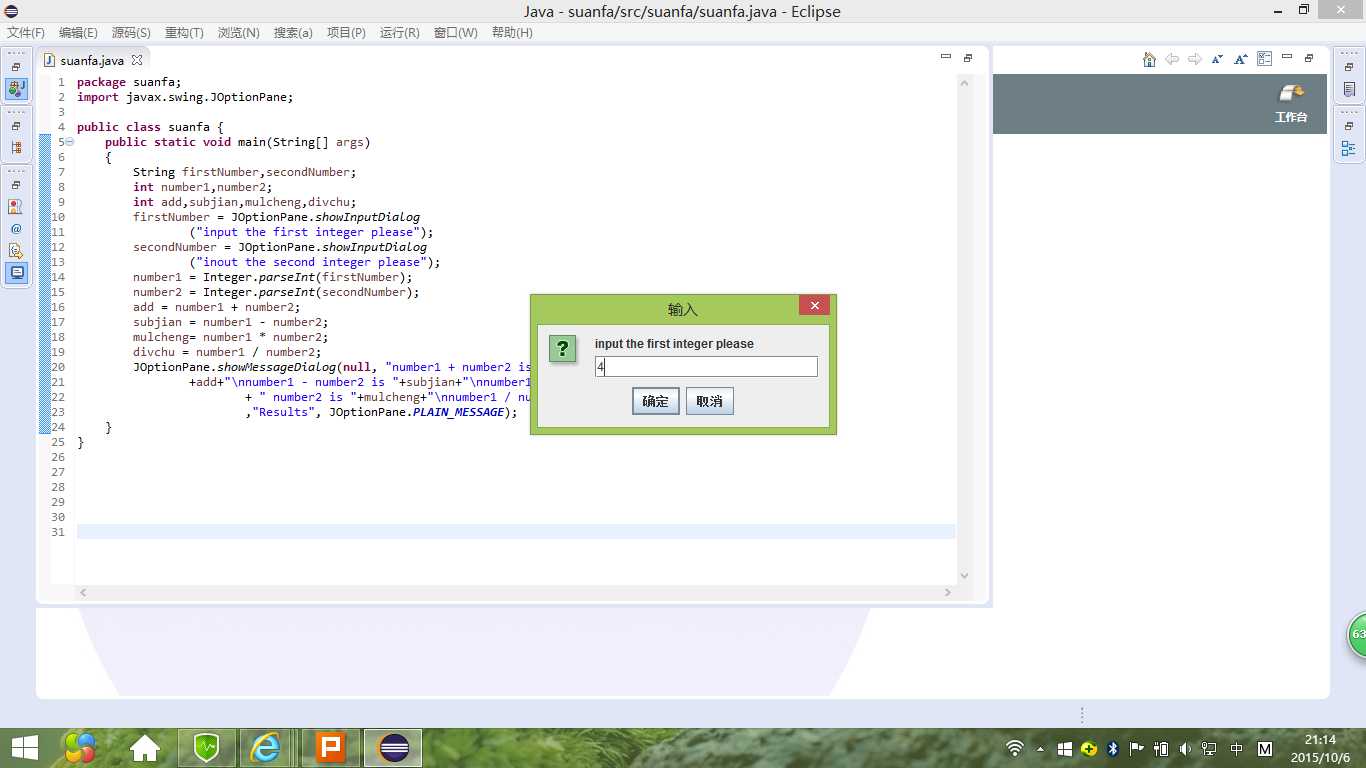Click 'public class suanfa {' line
1366x768 pixels.
point(150,127)
